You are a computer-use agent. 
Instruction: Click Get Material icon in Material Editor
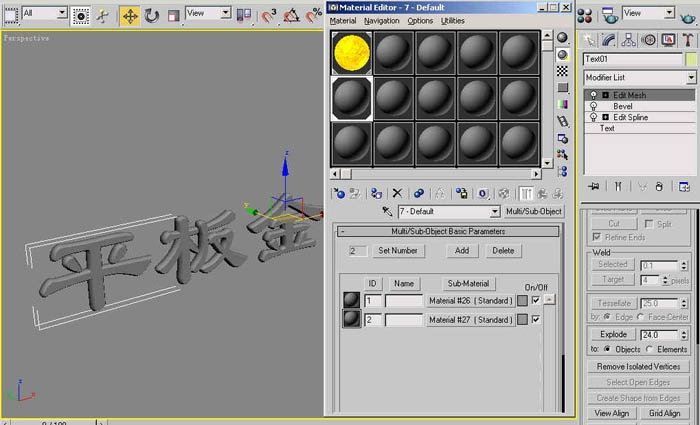339,193
